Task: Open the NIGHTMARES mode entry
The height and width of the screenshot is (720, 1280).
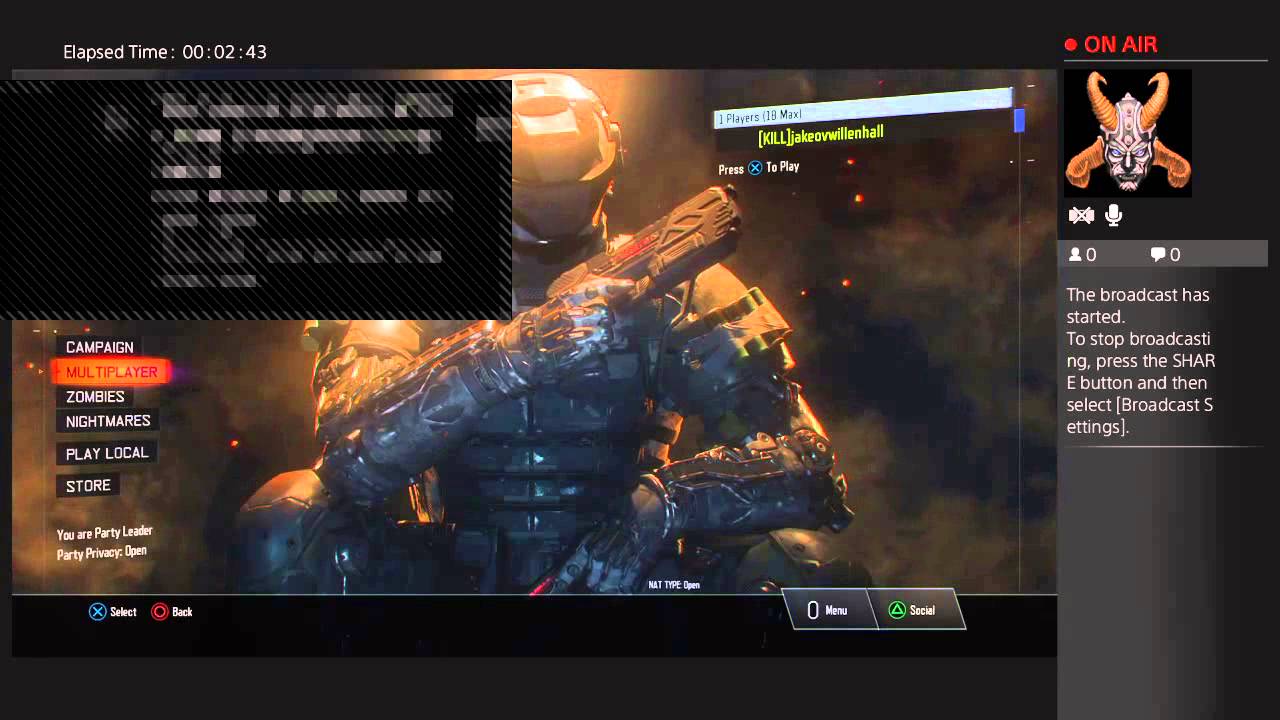Action: (x=108, y=421)
